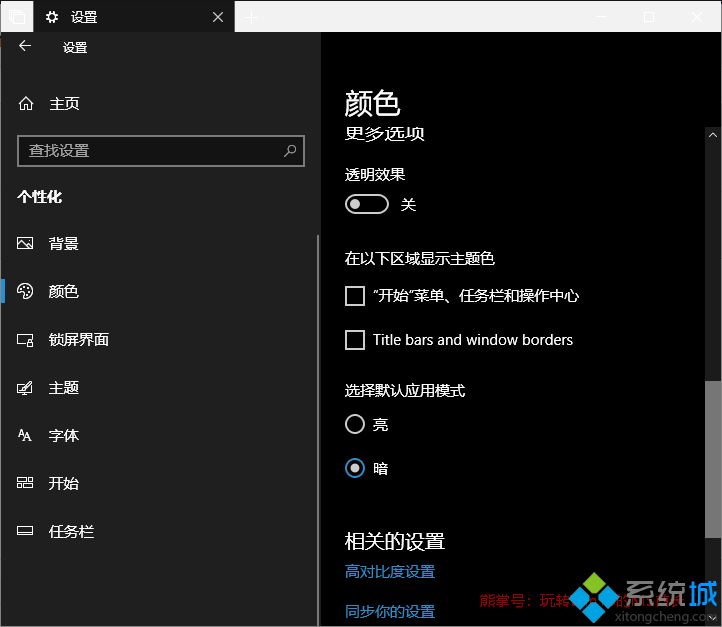
Task: Check "开始"菜单、任务栏和操作中心 checkbox
Action: coord(355,296)
